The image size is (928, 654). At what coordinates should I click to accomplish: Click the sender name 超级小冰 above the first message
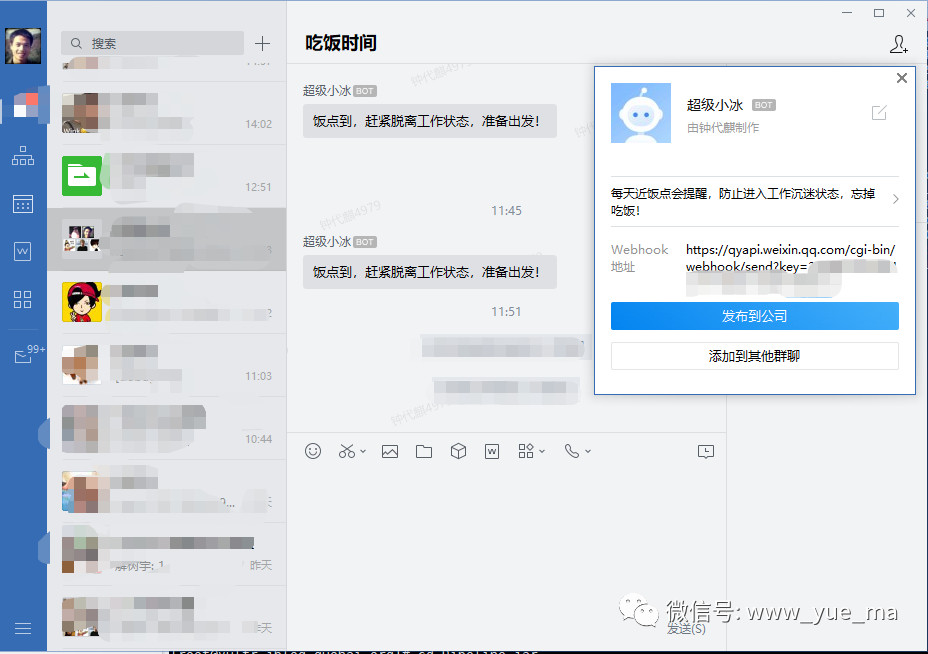327,91
